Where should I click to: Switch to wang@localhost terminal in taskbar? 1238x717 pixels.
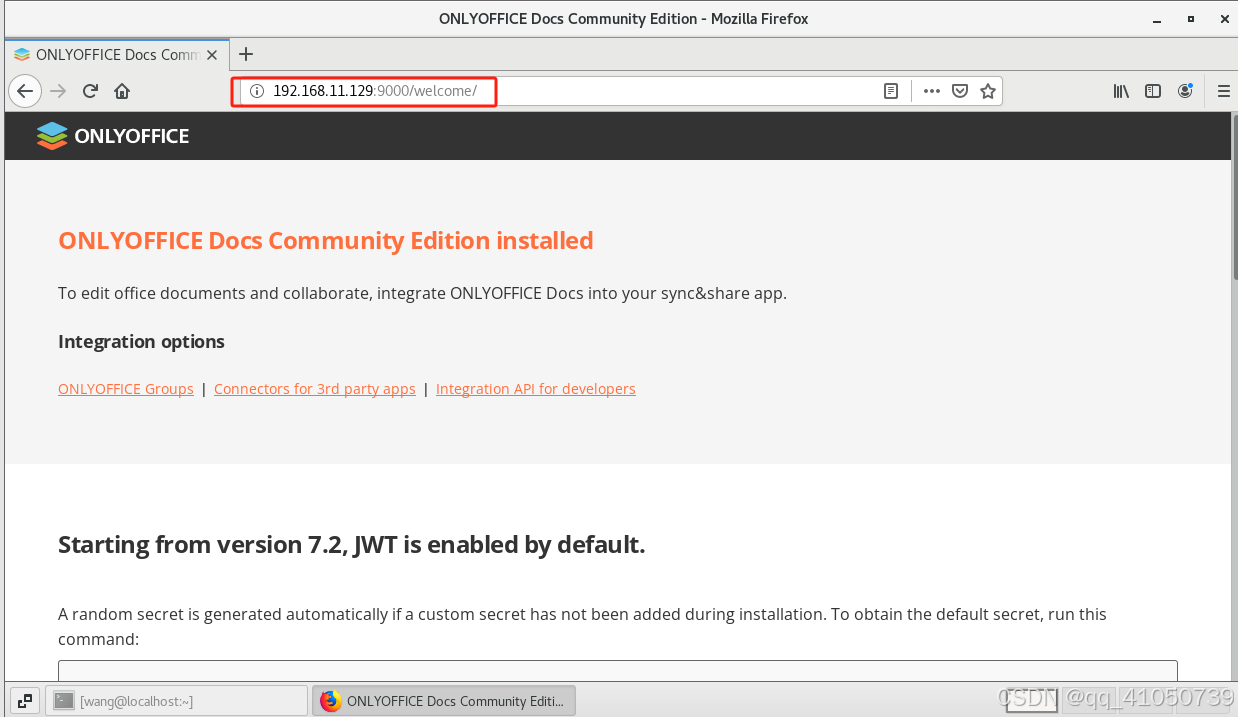click(x=178, y=701)
